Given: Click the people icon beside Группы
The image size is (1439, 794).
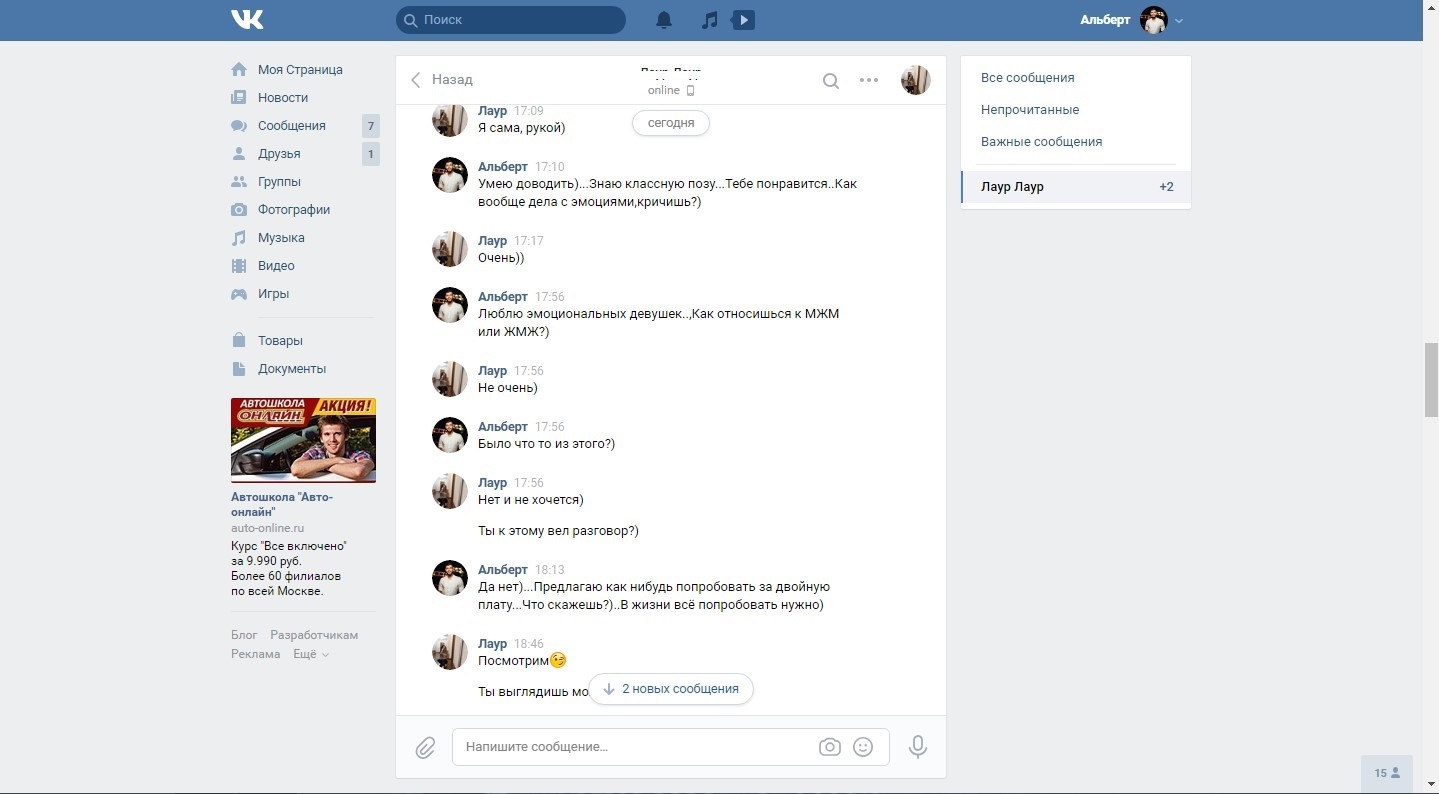Looking at the screenshot, I should pos(239,182).
